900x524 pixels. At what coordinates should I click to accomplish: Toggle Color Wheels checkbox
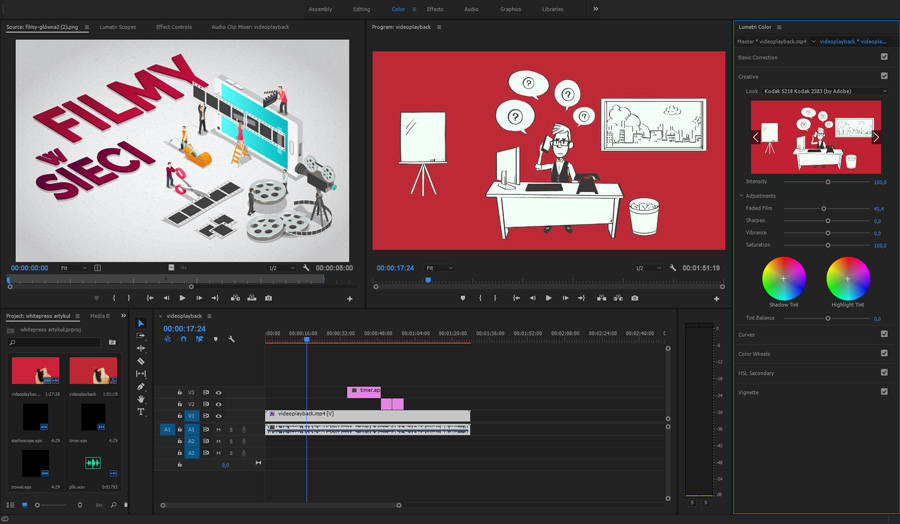click(884, 353)
